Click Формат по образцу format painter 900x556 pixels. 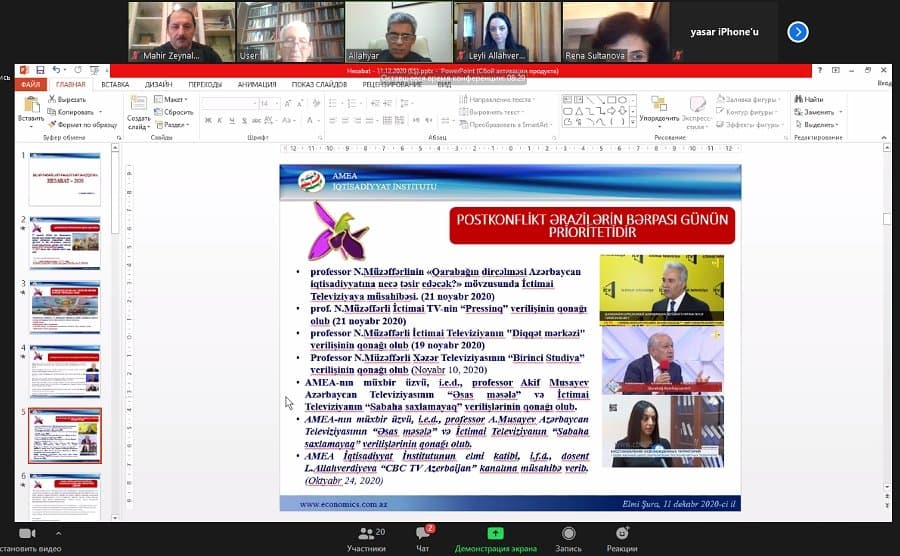point(83,125)
